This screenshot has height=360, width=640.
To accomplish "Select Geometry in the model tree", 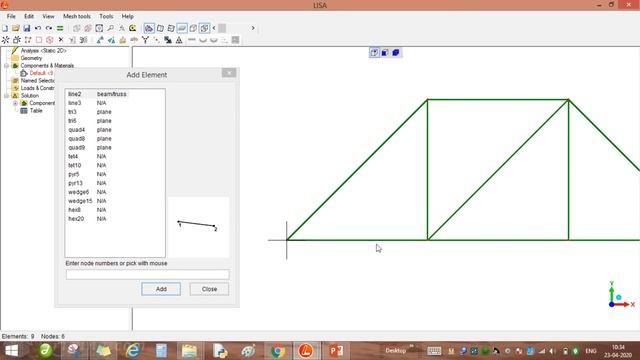I will click(x=31, y=58).
